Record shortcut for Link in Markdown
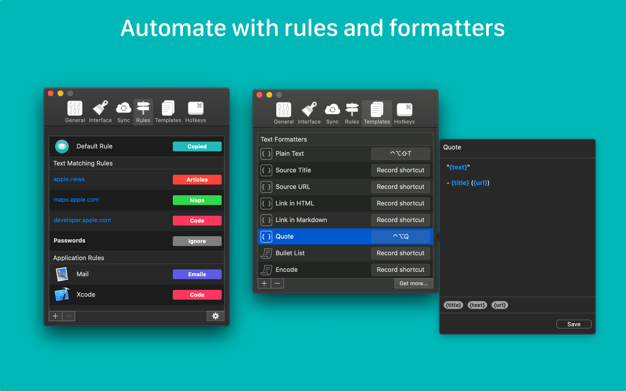The width and height of the screenshot is (626, 391). [x=400, y=220]
